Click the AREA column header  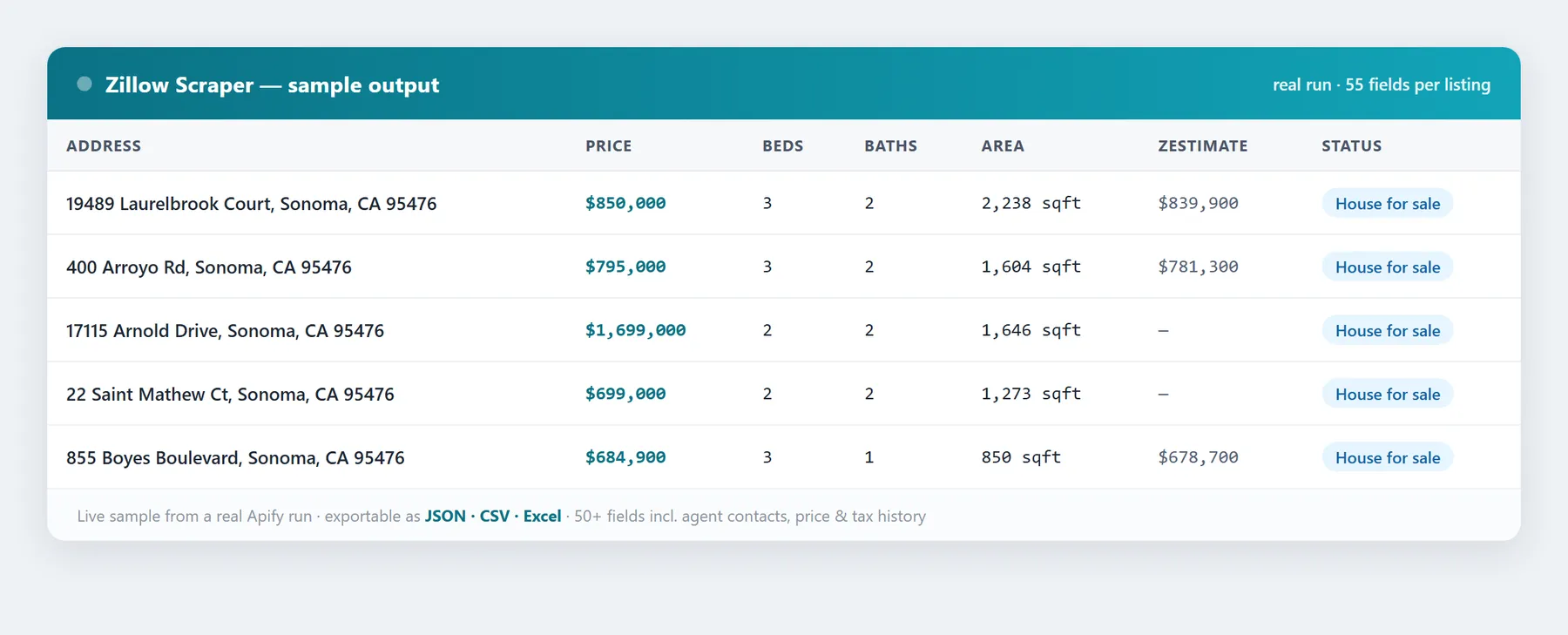[1003, 145]
